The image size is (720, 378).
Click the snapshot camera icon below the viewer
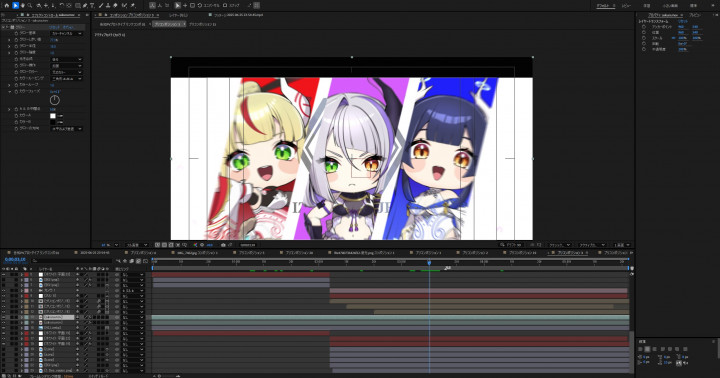pyautogui.click(x=223, y=245)
